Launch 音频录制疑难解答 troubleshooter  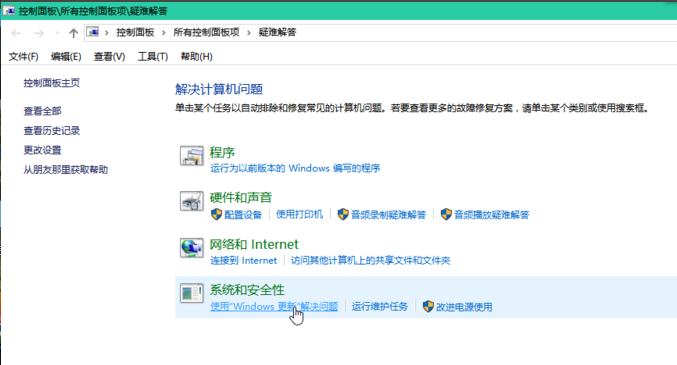tap(388, 215)
